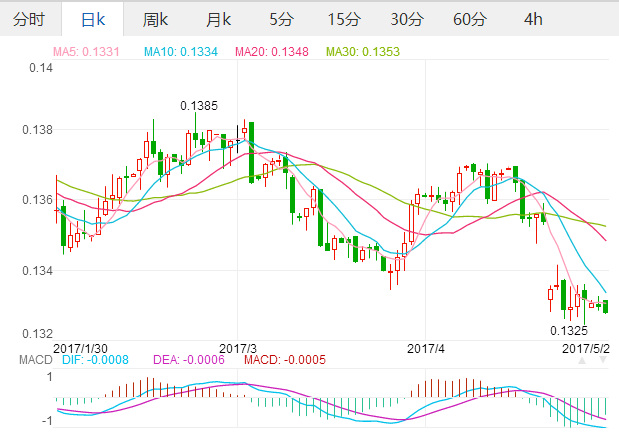619x433 pixels.
Task: Click the down triangle indicator switch arrow
Action: point(603,360)
